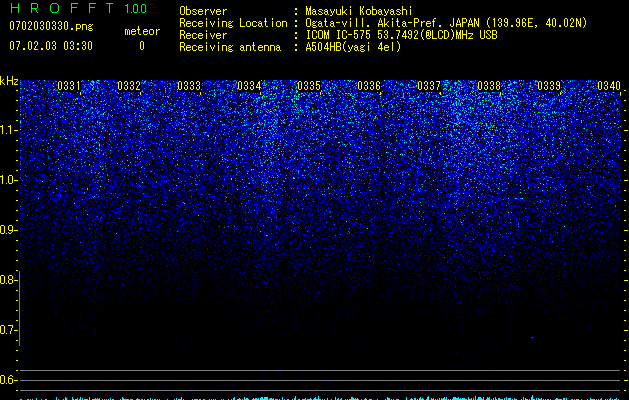Click the 0337 time marker
Viewport: 629px width, 400px height.
pyautogui.click(x=429, y=86)
